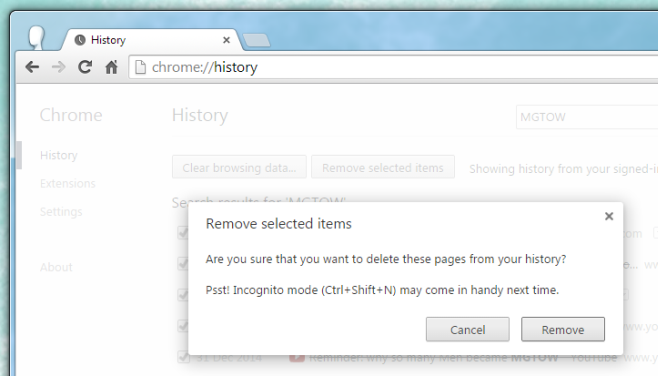Click the Chrome profile avatar icon
The height and width of the screenshot is (376, 658).
tap(37, 37)
